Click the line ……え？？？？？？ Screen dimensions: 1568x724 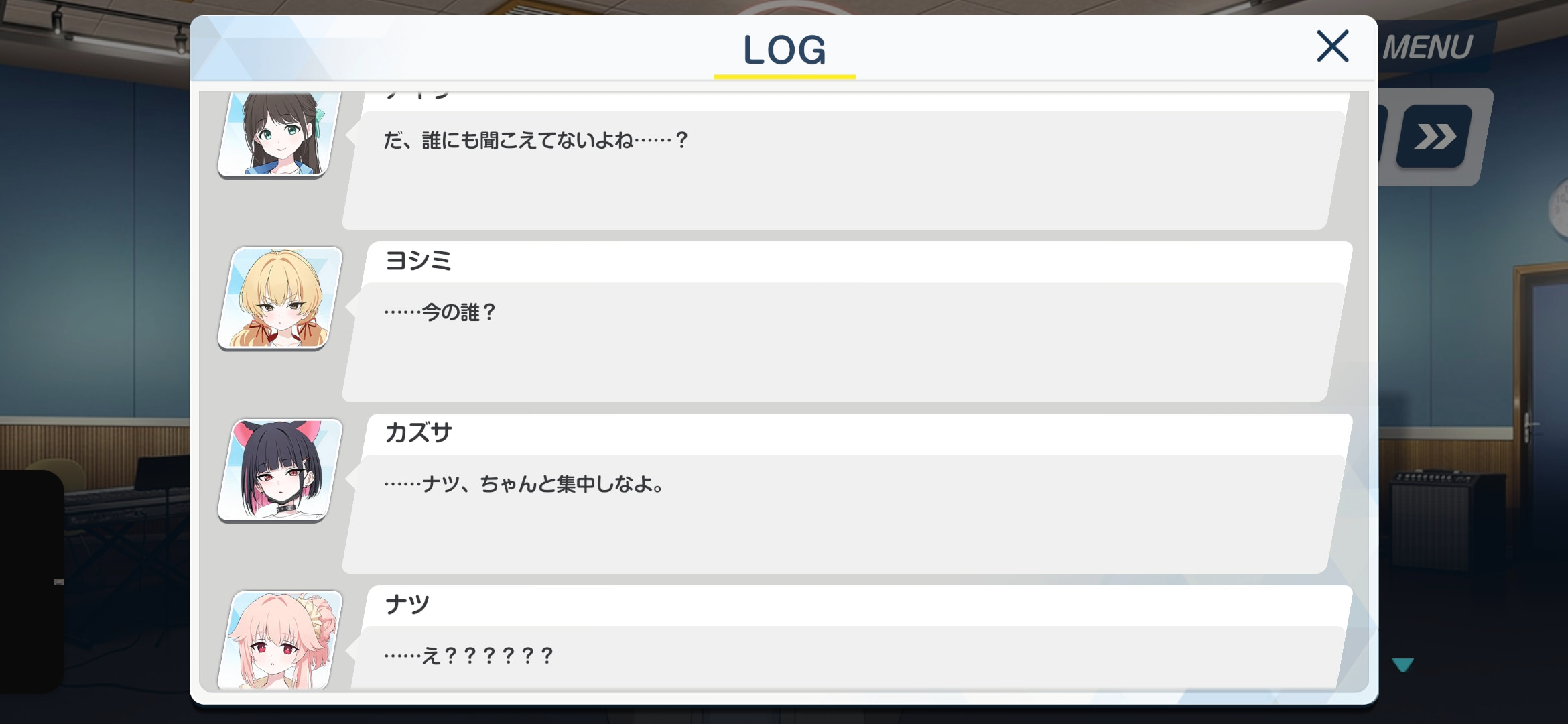point(468,656)
